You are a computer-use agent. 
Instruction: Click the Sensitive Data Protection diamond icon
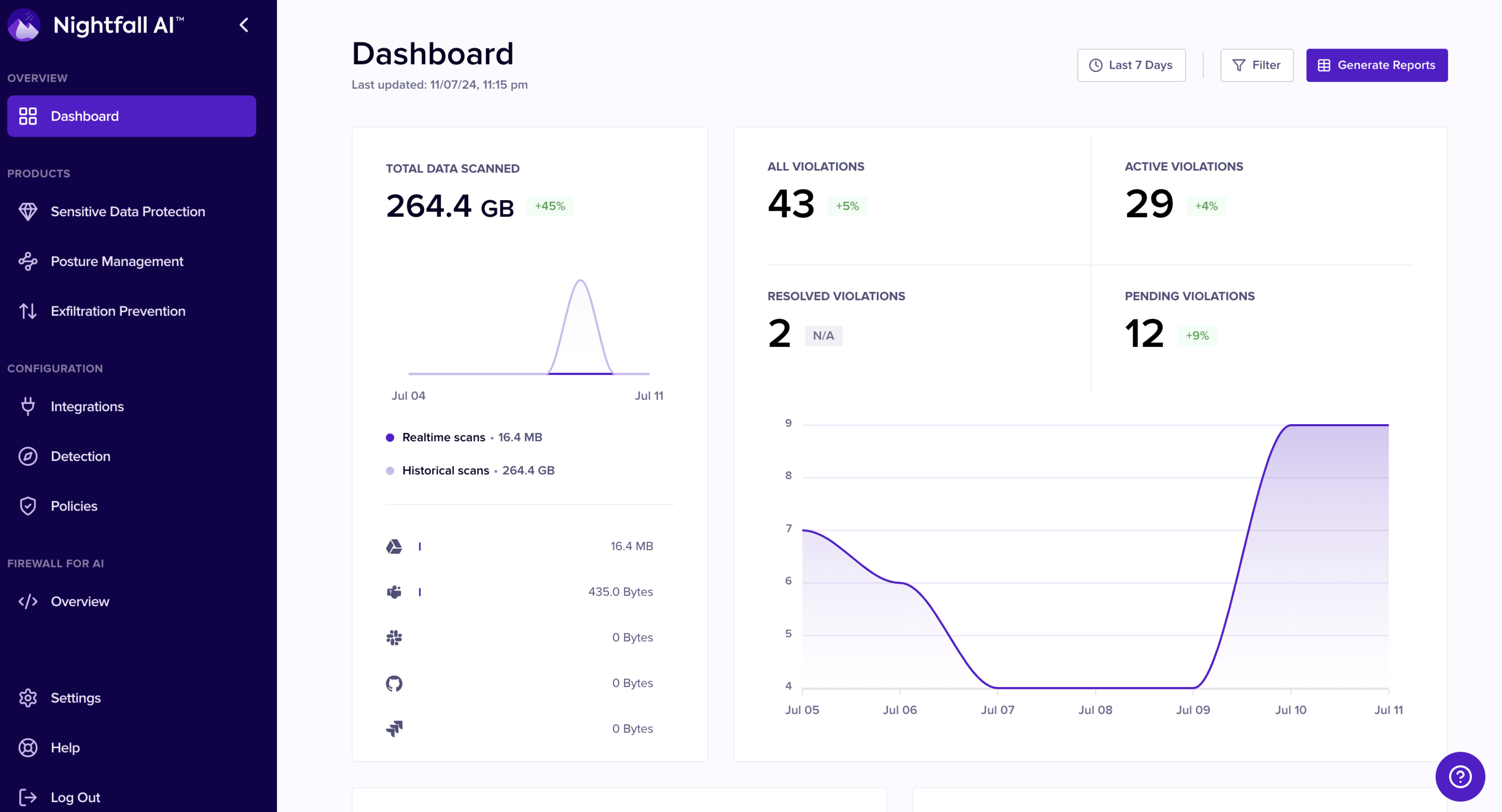28,212
